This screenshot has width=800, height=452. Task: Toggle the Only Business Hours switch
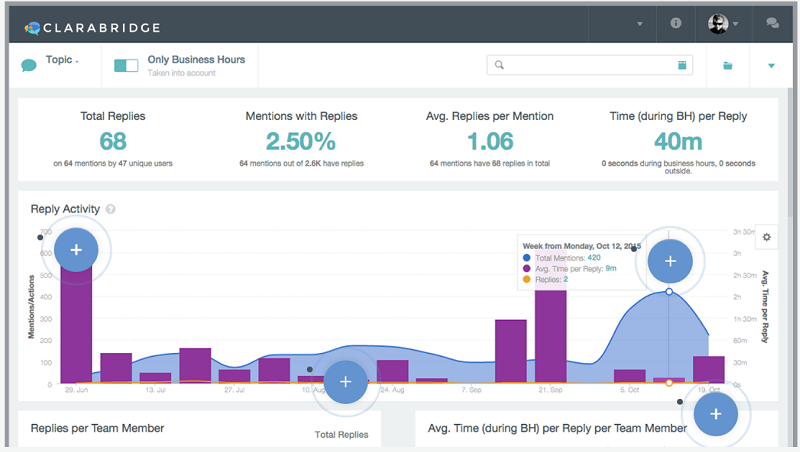pyautogui.click(x=126, y=65)
